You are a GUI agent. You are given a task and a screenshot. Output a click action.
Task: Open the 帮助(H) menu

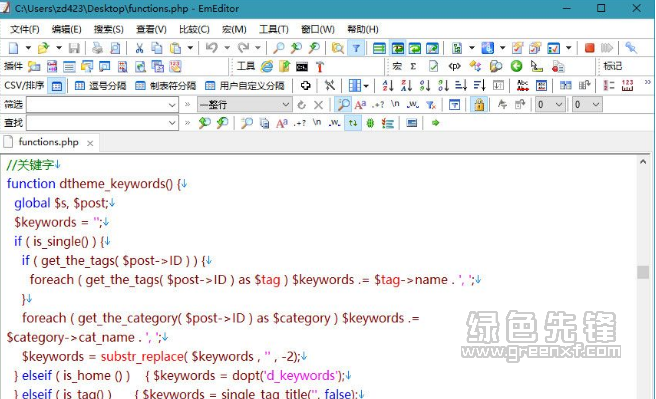[x=363, y=29]
